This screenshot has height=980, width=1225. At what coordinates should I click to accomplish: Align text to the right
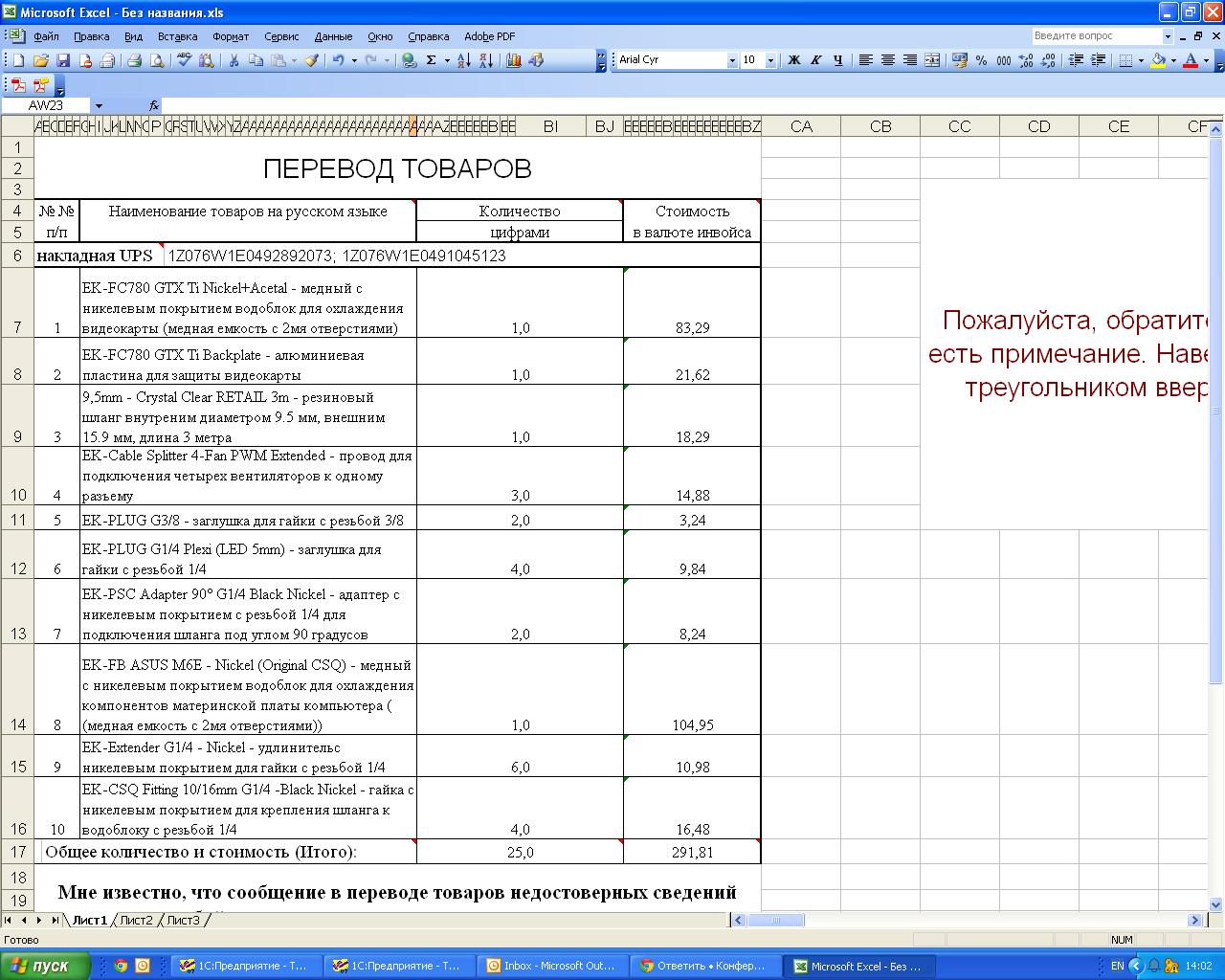909,60
